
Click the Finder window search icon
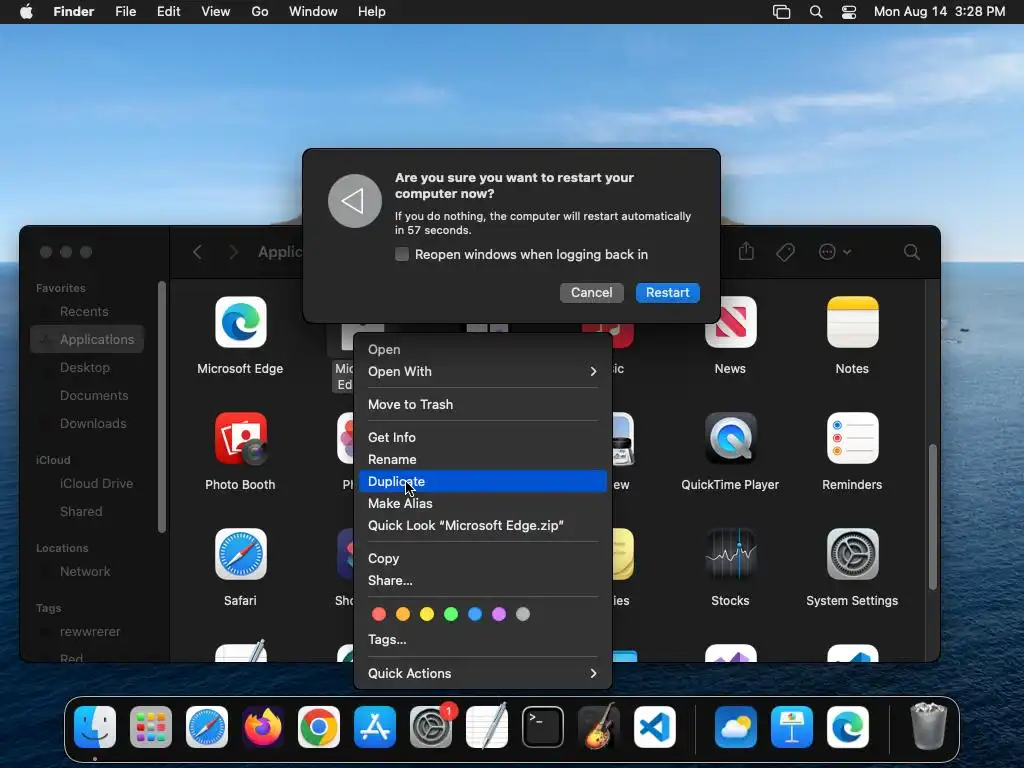(912, 252)
